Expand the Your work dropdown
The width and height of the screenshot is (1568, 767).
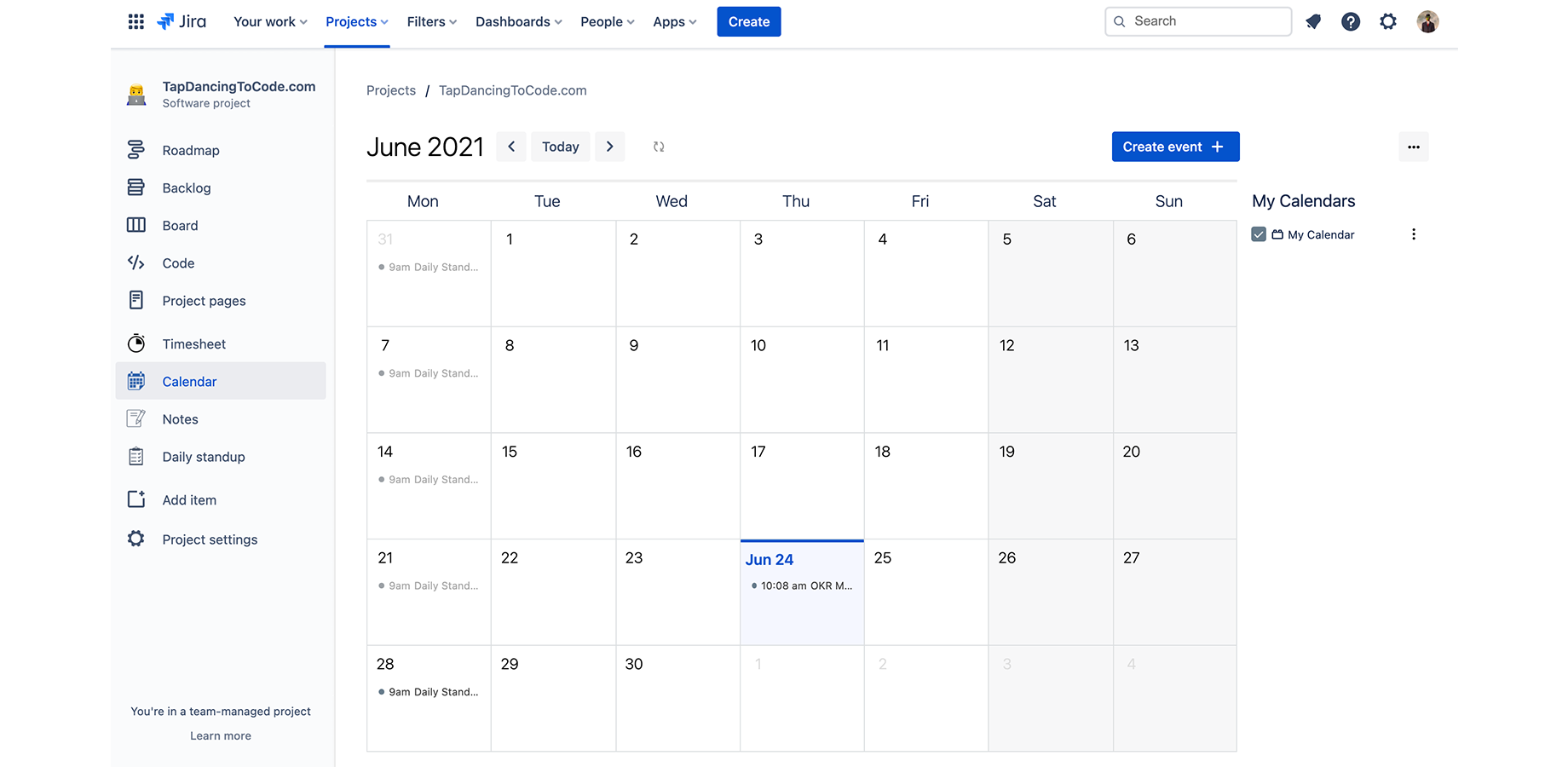270,21
